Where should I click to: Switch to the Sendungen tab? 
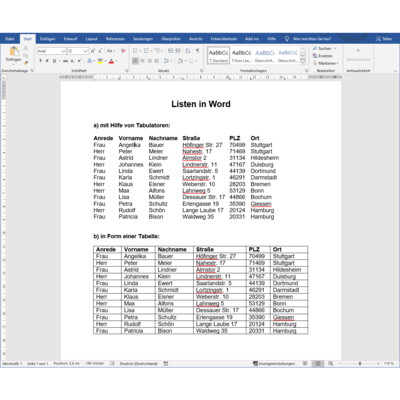pos(143,39)
